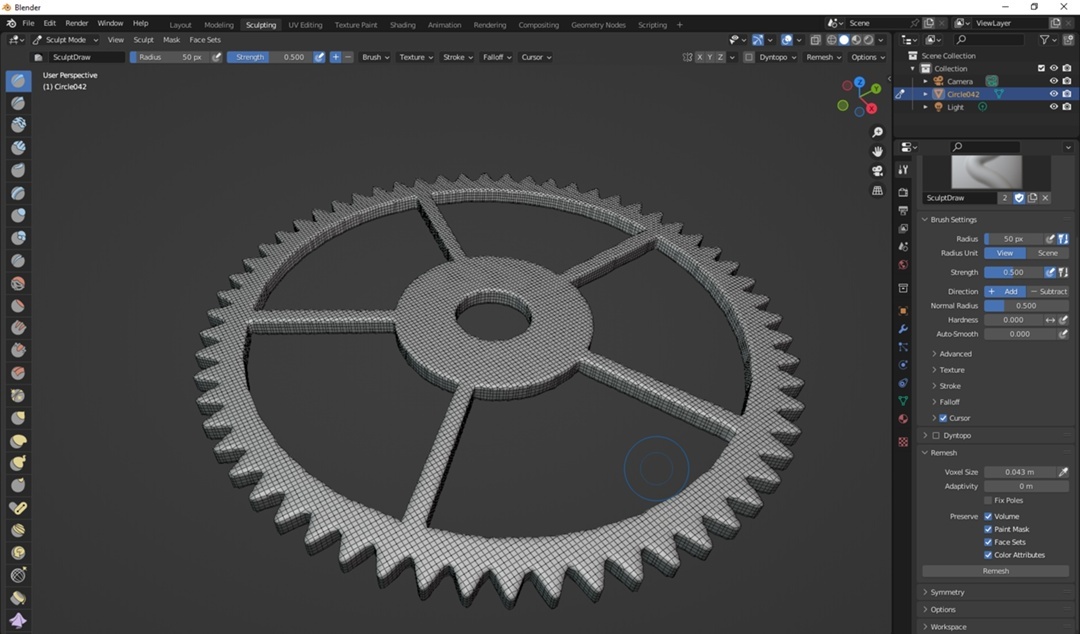
Task: Click the Voxel Size field
Action: point(1019,472)
